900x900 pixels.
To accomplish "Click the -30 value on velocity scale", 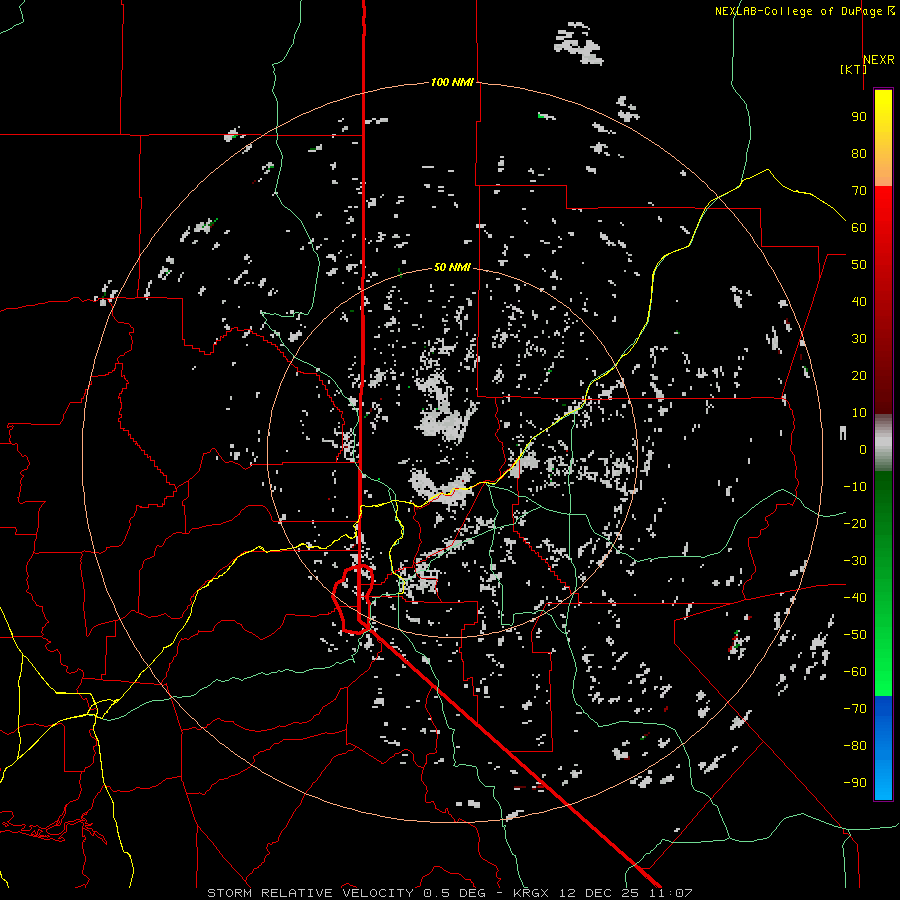I will (x=855, y=561).
